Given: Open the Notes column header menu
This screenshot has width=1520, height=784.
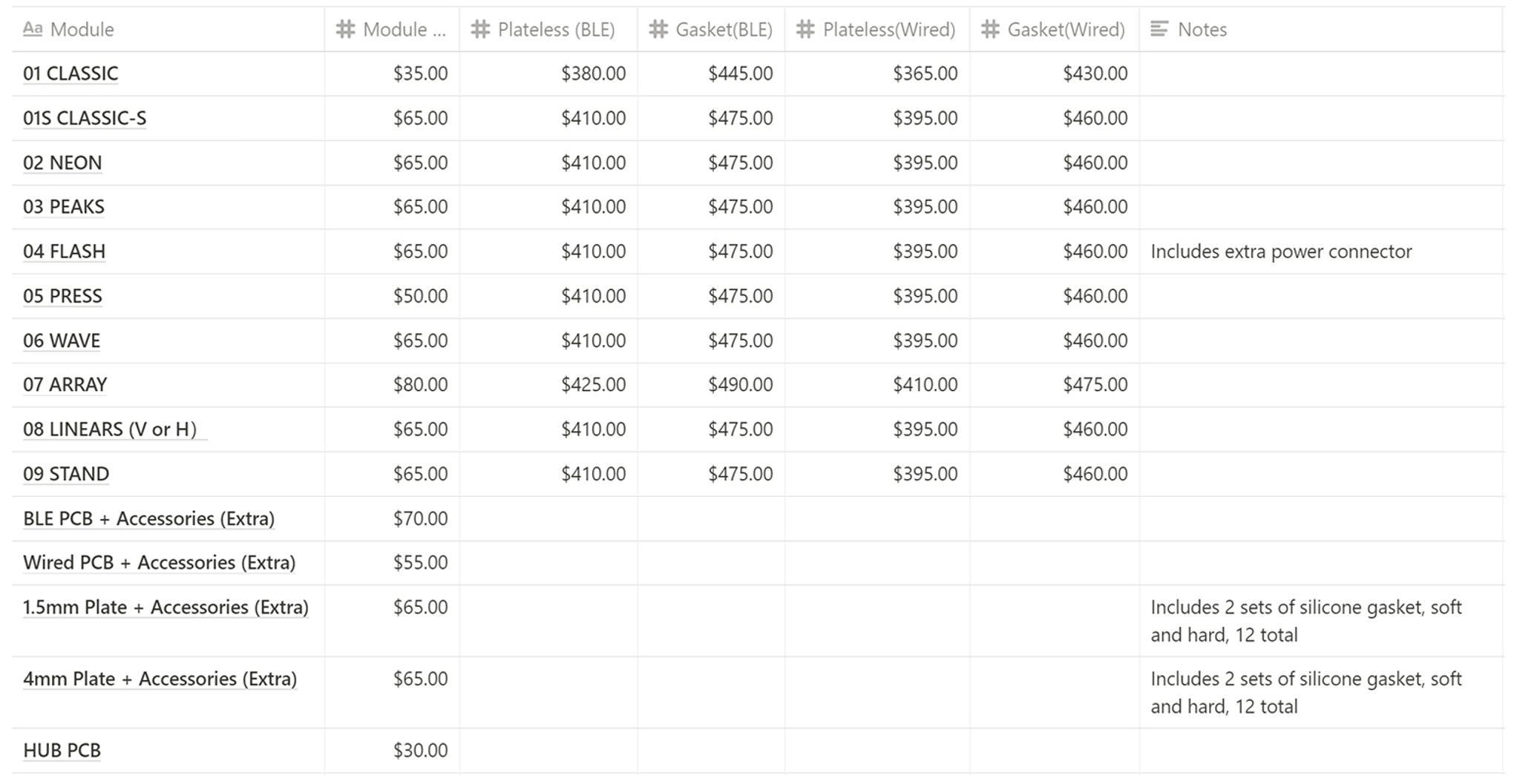Looking at the screenshot, I should [x=1202, y=30].
